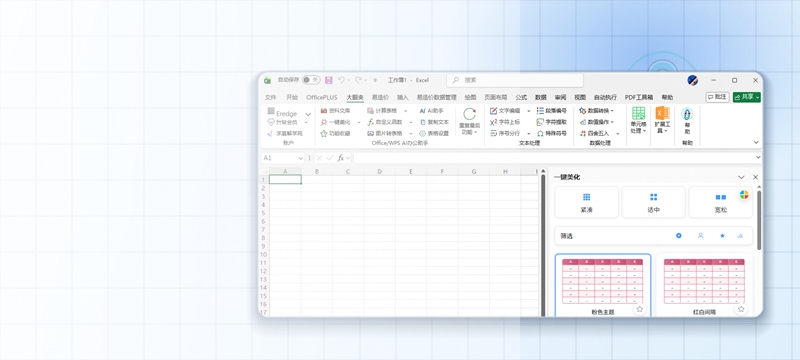Open the 计算表格 dropdown arrow
The width and height of the screenshot is (800, 360).
click(406, 111)
